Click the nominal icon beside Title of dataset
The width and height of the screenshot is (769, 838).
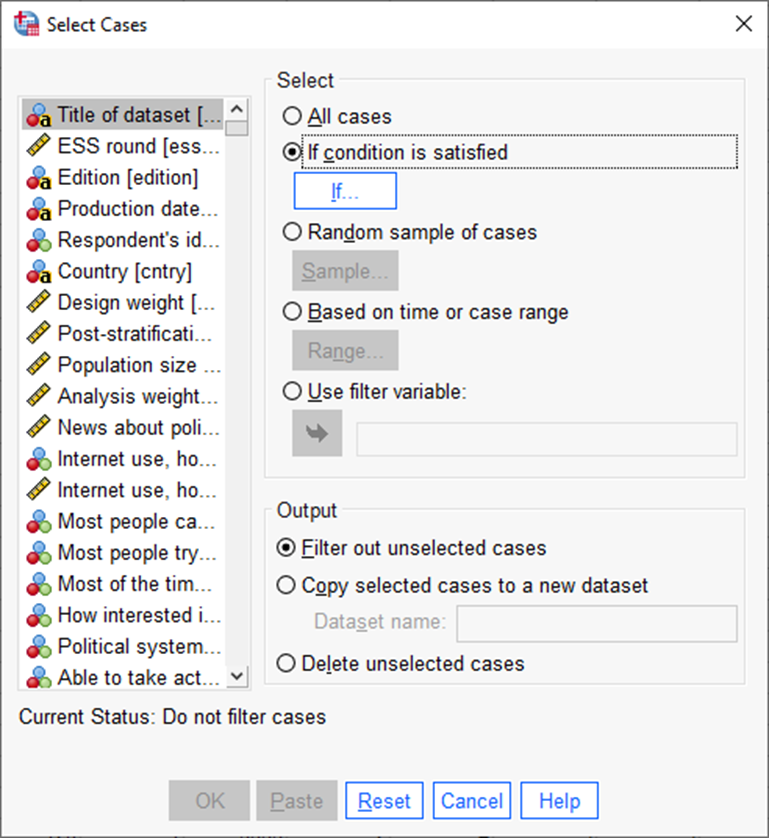tap(38, 115)
